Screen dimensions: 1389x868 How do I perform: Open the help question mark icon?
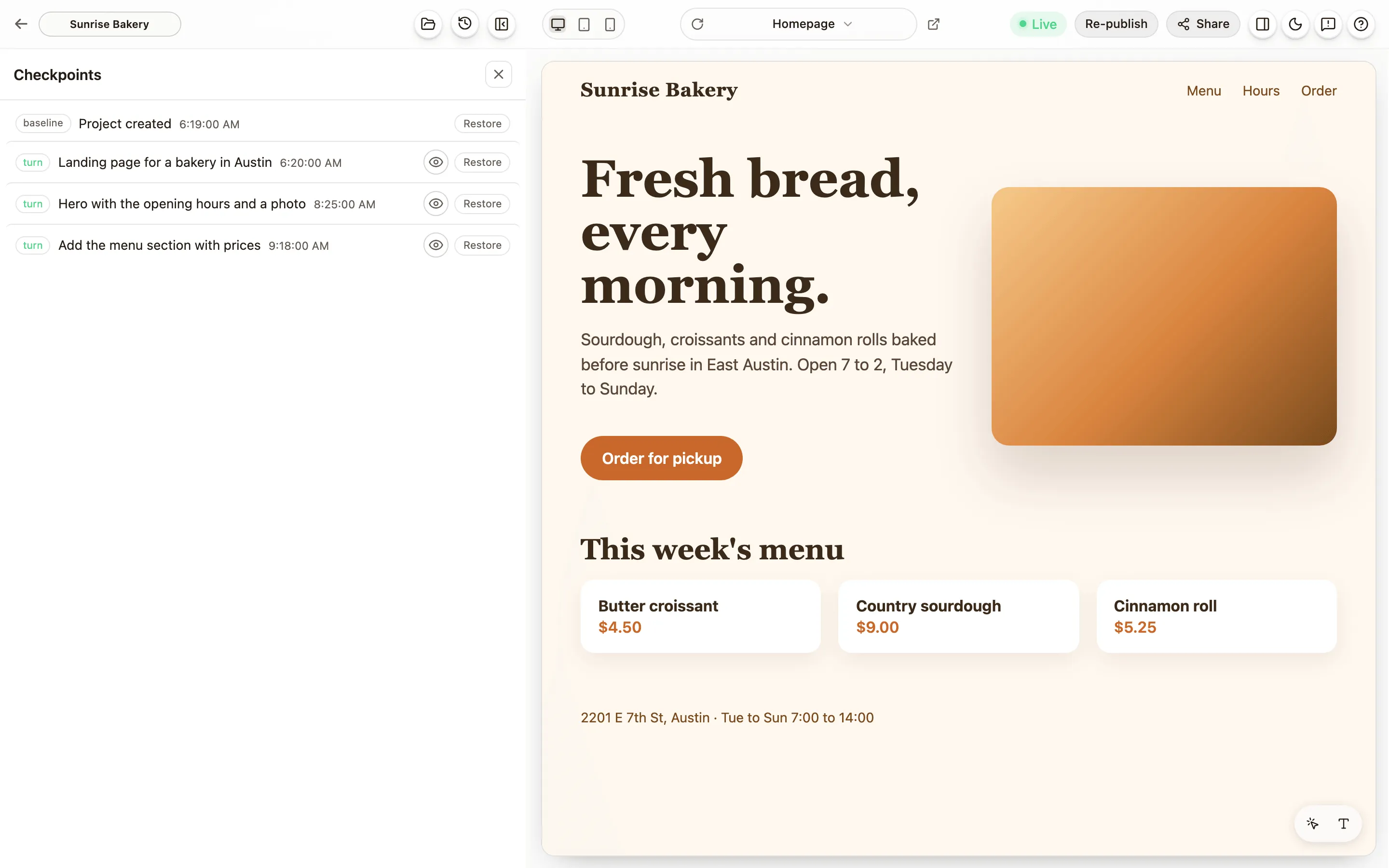click(x=1361, y=24)
